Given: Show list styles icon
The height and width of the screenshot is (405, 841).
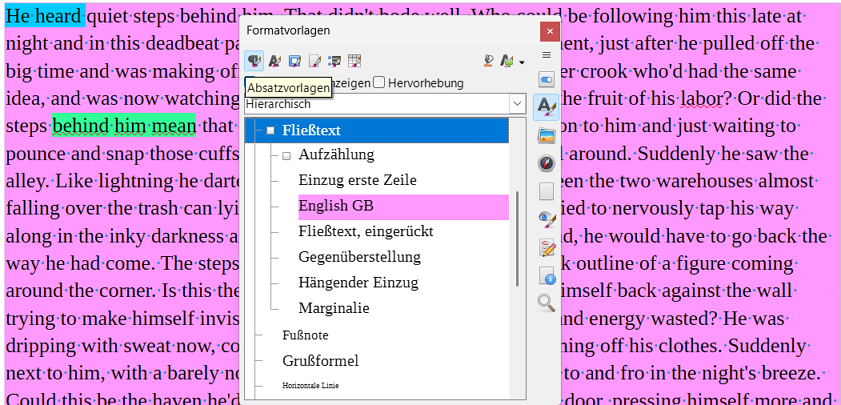Looking at the screenshot, I should 334,61.
